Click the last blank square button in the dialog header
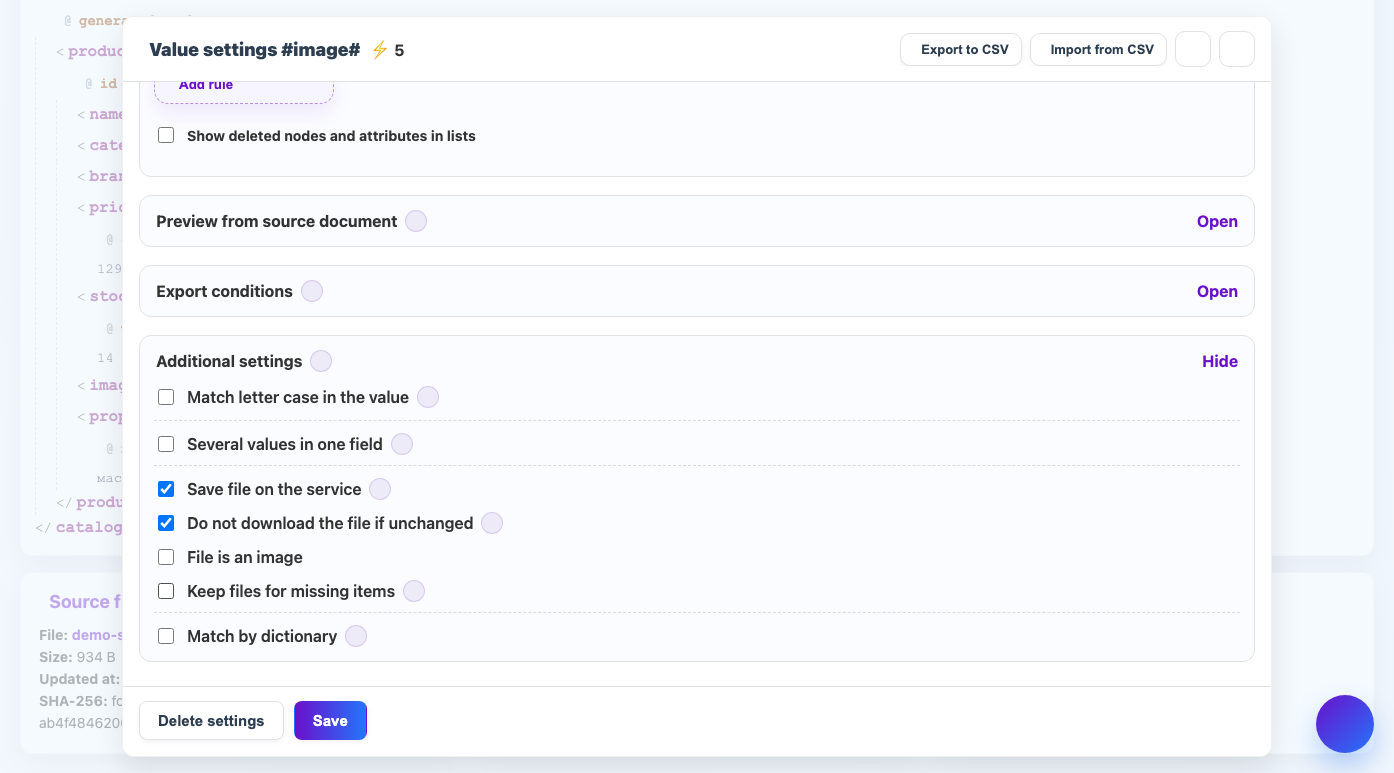This screenshot has width=1394, height=773. (x=1237, y=49)
